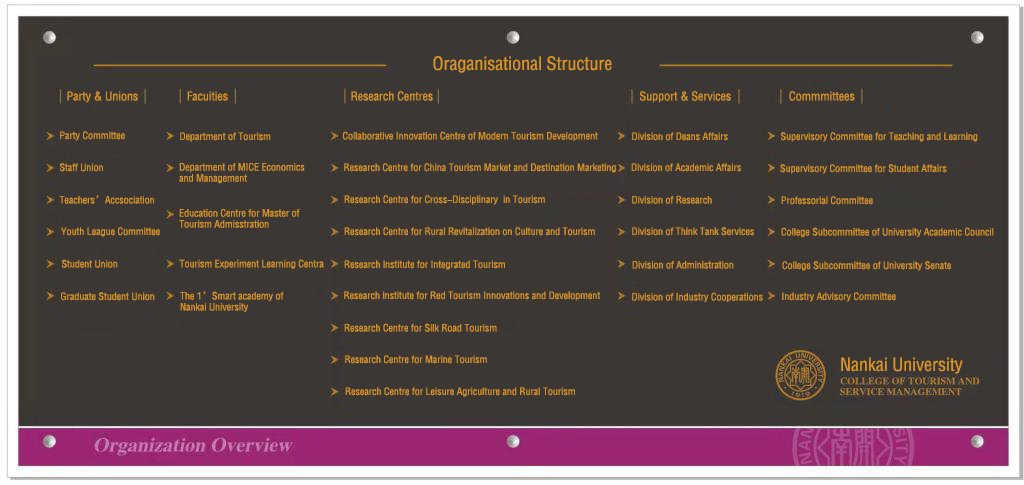Click College of Tourism and Service Management text

click(909, 386)
